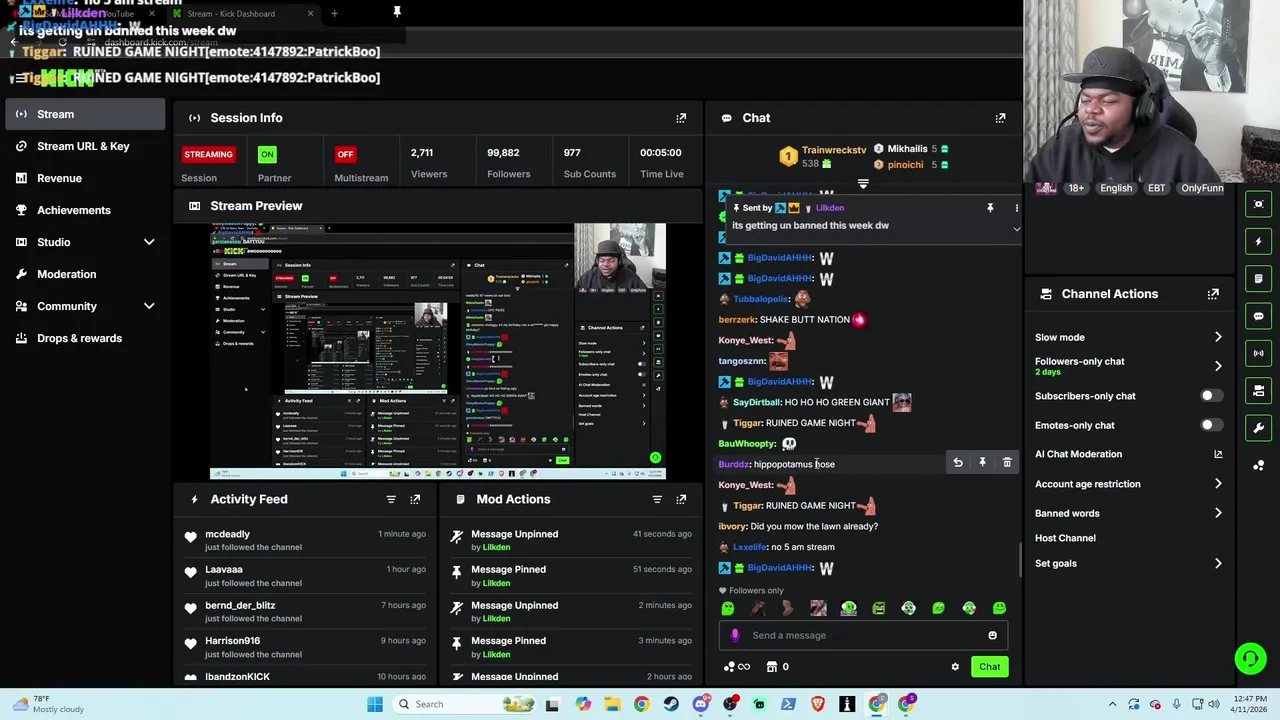Open Set goals settings arrow
The height and width of the screenshot is (720, 1280).
tap(1218, 563)
